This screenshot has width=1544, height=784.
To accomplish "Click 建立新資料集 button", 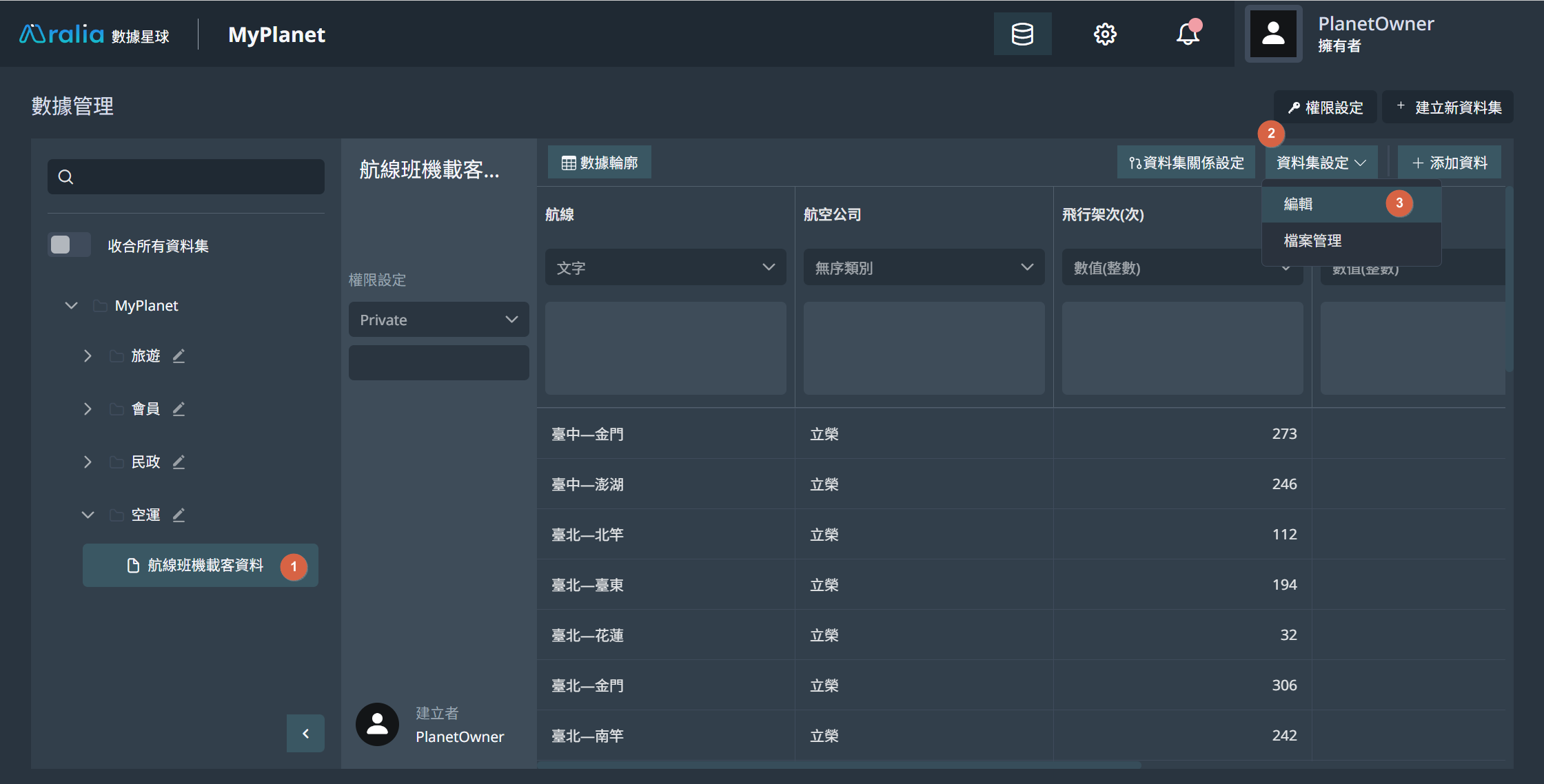I will [1448, 107].
